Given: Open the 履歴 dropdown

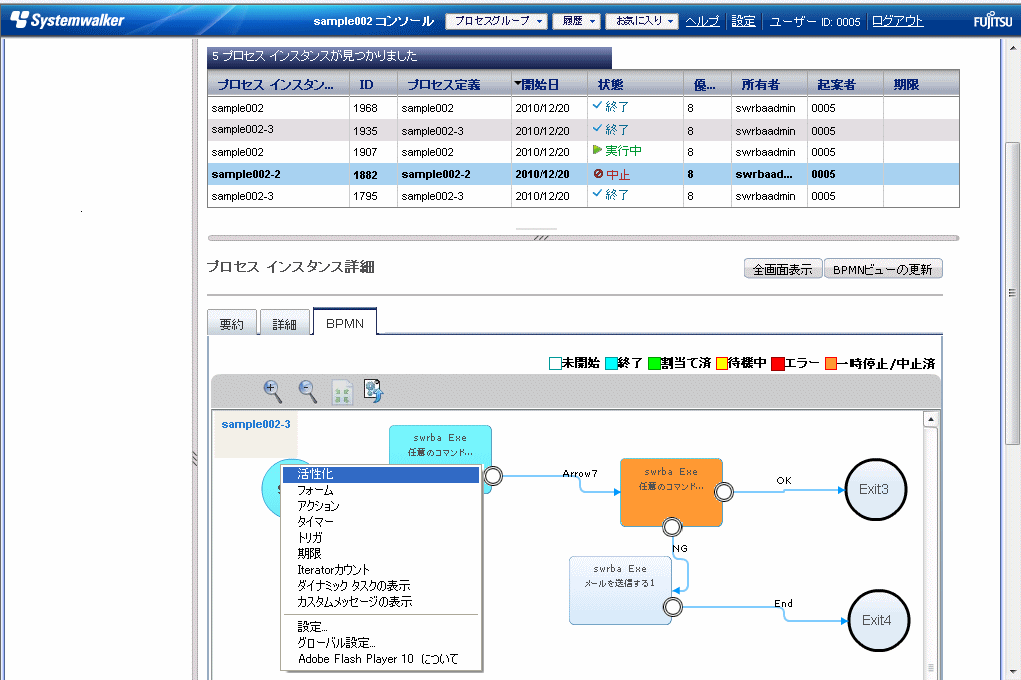Looking at the screenshot, I should (576, 21).
